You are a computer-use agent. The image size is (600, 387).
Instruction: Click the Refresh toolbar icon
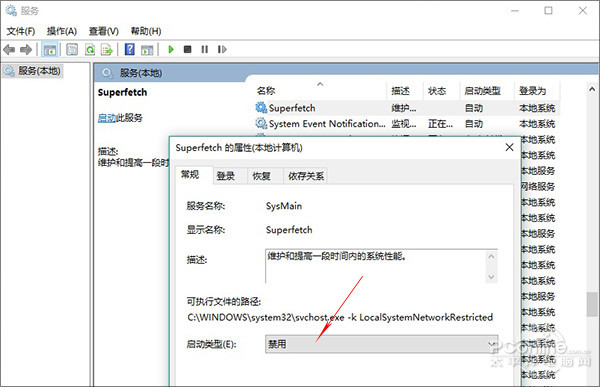click(90, 49)
